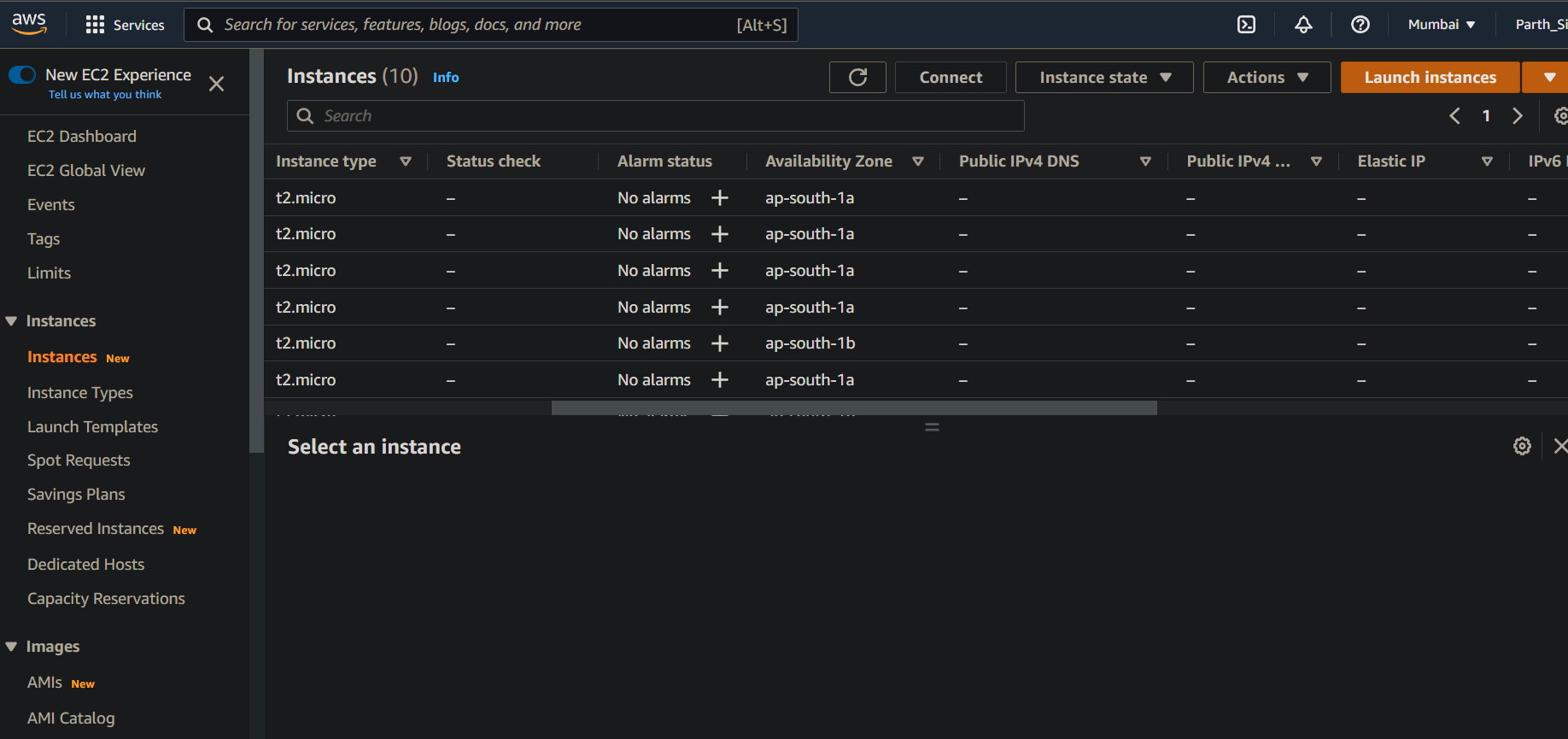The width and height of the screenshot is (1568, 739).
Task: Click the Launch instances button
Action: click(1431, 78)
